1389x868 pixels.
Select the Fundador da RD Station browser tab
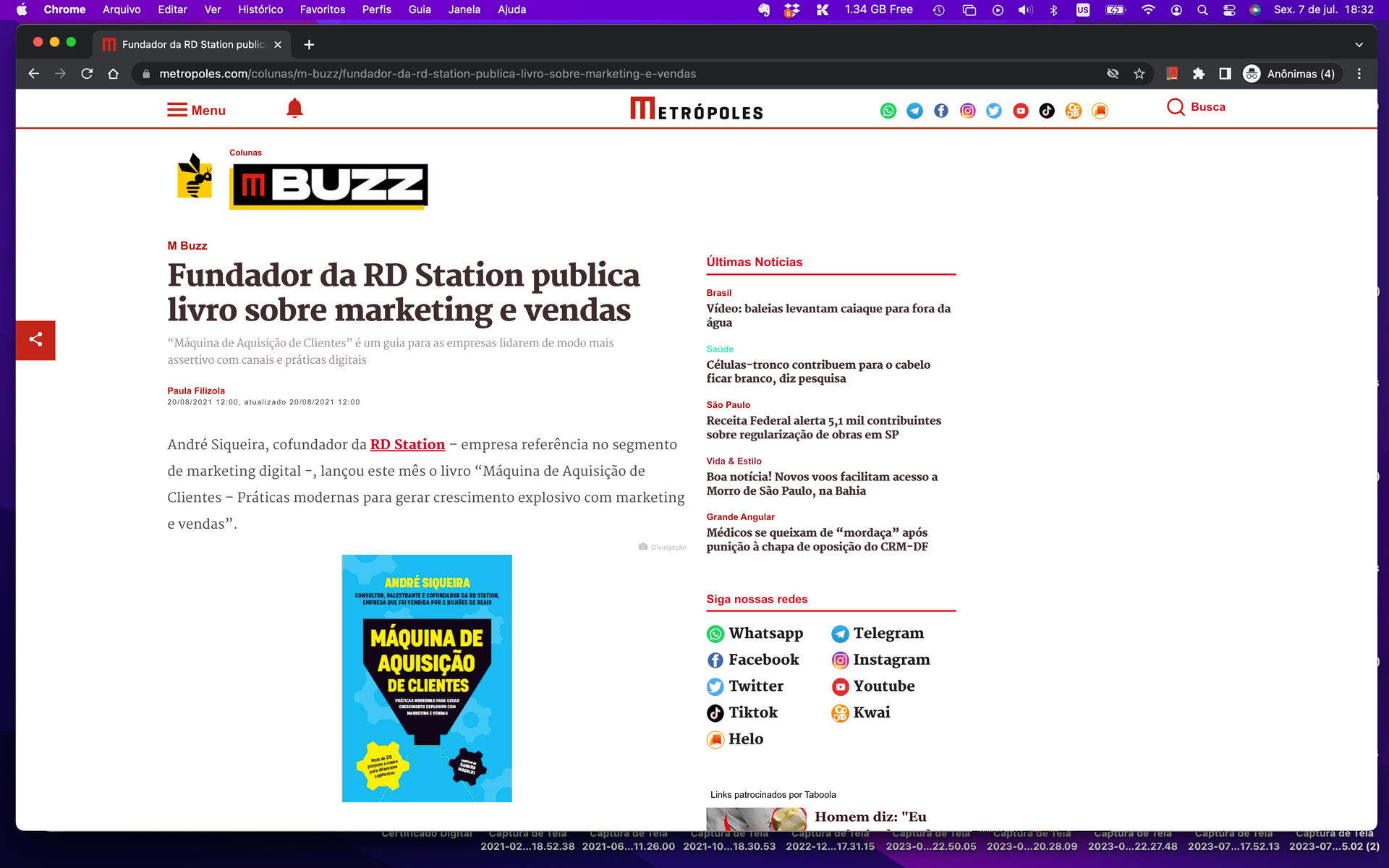click(192, 45)
